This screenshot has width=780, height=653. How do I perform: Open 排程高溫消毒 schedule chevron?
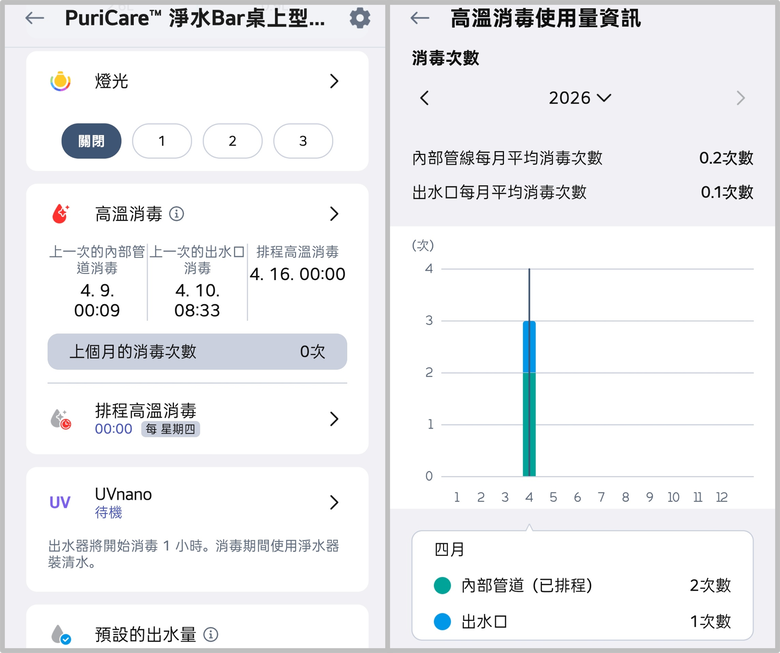point(334,419)
